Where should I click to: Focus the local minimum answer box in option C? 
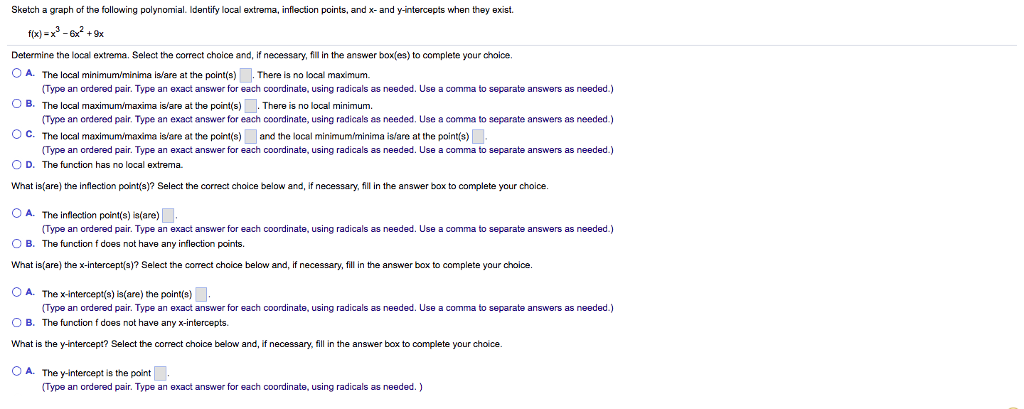click(478, 136)
